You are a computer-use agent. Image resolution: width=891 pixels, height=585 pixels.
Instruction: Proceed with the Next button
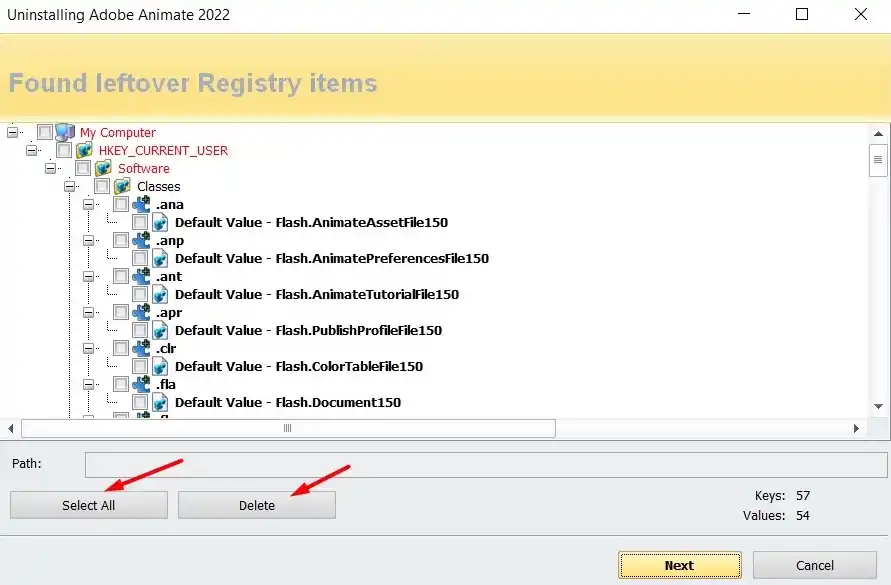coord(680,565)
